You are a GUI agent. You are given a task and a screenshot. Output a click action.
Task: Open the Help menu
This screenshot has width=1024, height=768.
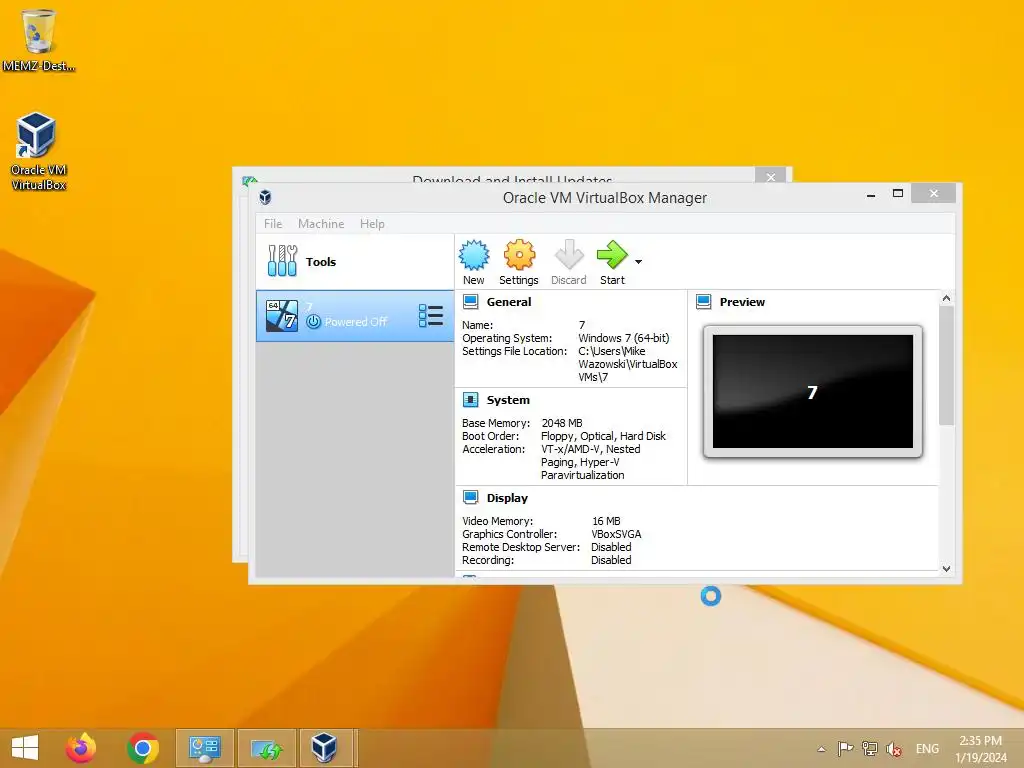372,223
